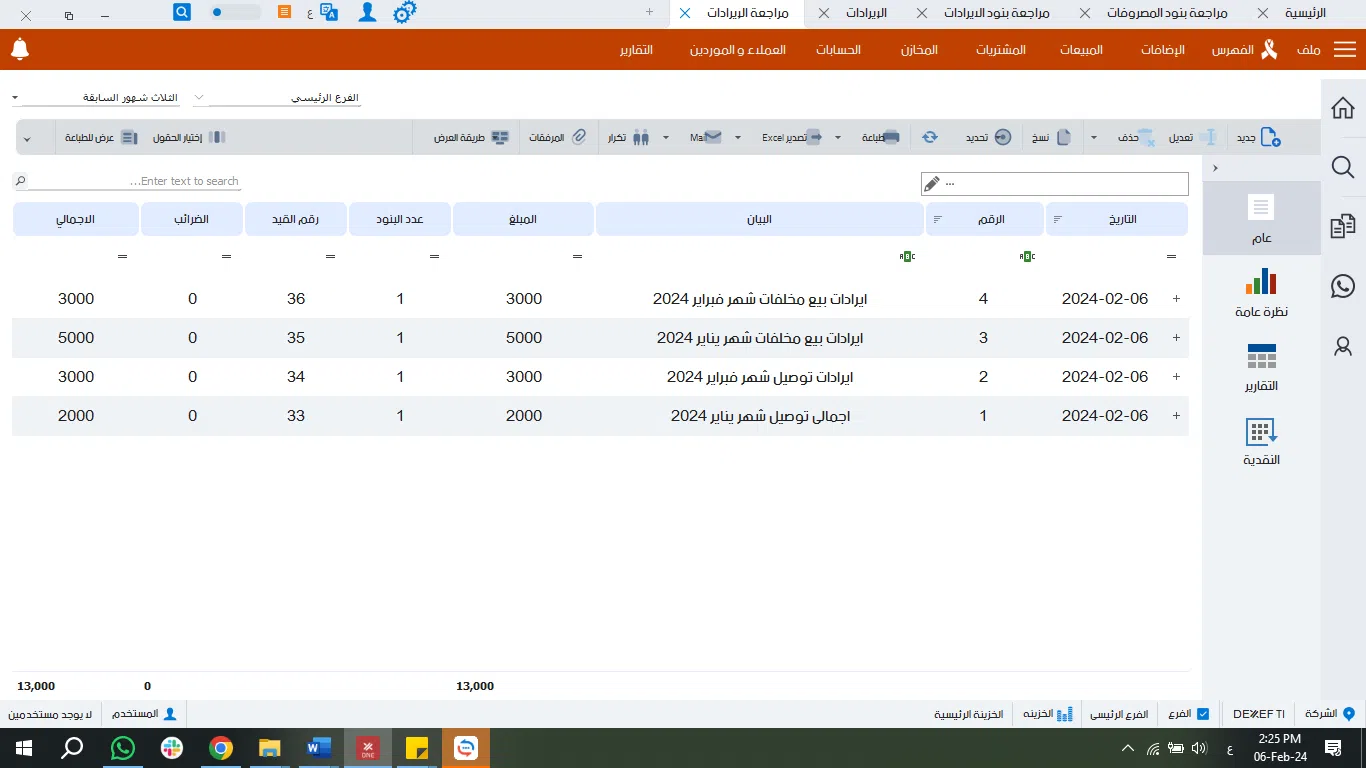This screenshot has height=768, width=1366.
Task: Toggle the الفرع (Branch) checkbox in the status bar
Action: click(x=1203, y=714)
